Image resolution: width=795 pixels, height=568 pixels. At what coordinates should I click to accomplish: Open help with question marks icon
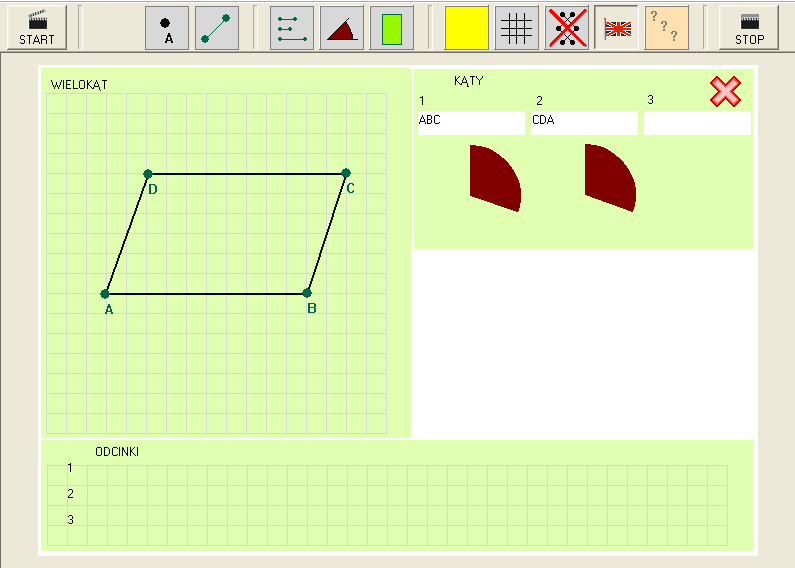click(667, 28)
